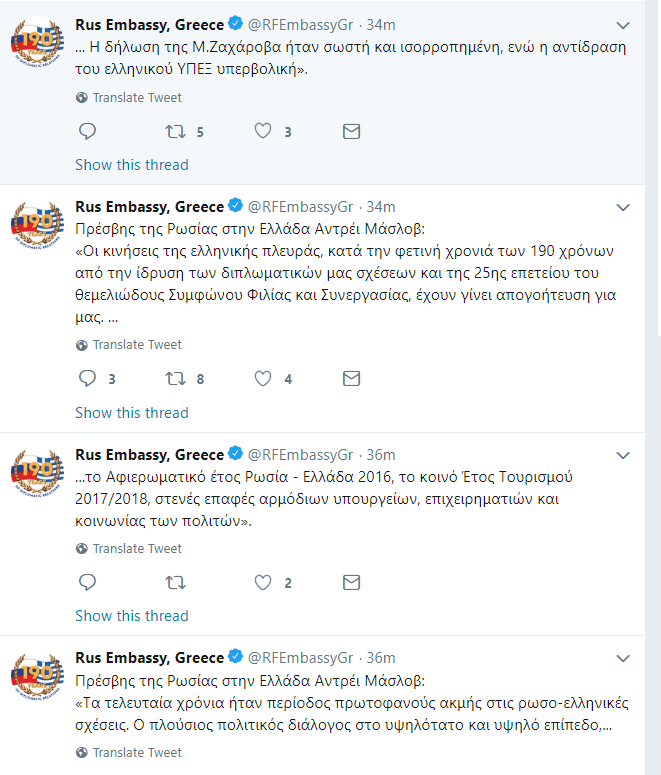Retweet the third tweet with no retweets

[x=175, y=583]
